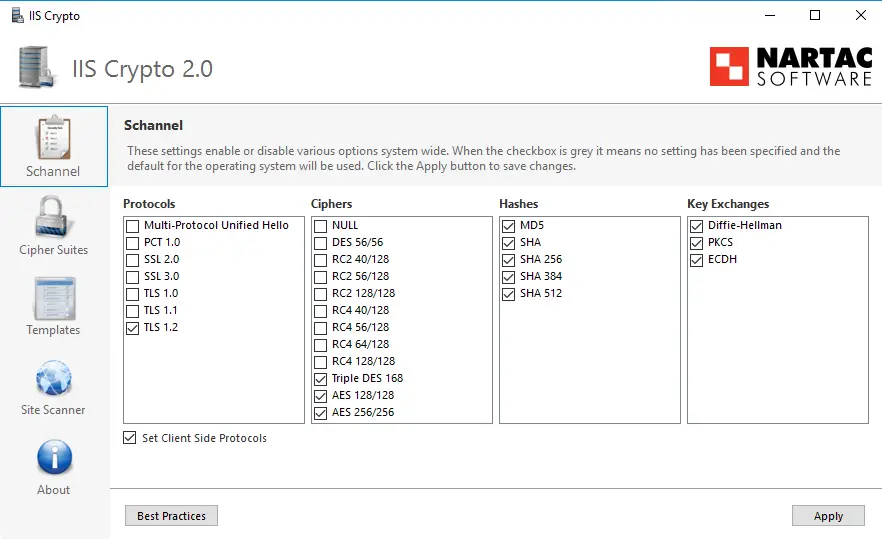Open the Cipher Suites padlock icon
882x539 pixels.
tap(52, 218)
